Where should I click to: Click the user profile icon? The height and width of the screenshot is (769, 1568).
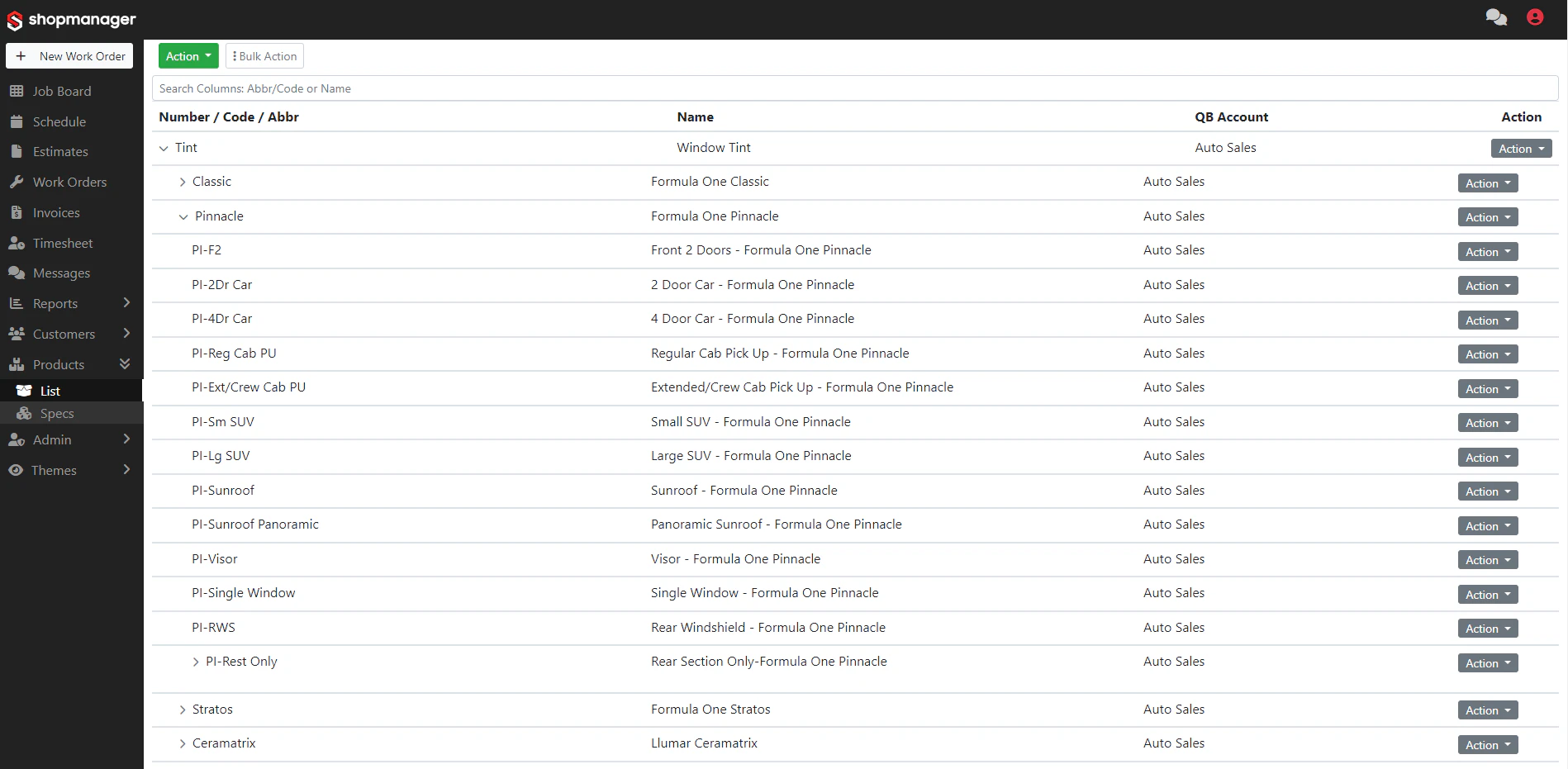point(1535,17)
